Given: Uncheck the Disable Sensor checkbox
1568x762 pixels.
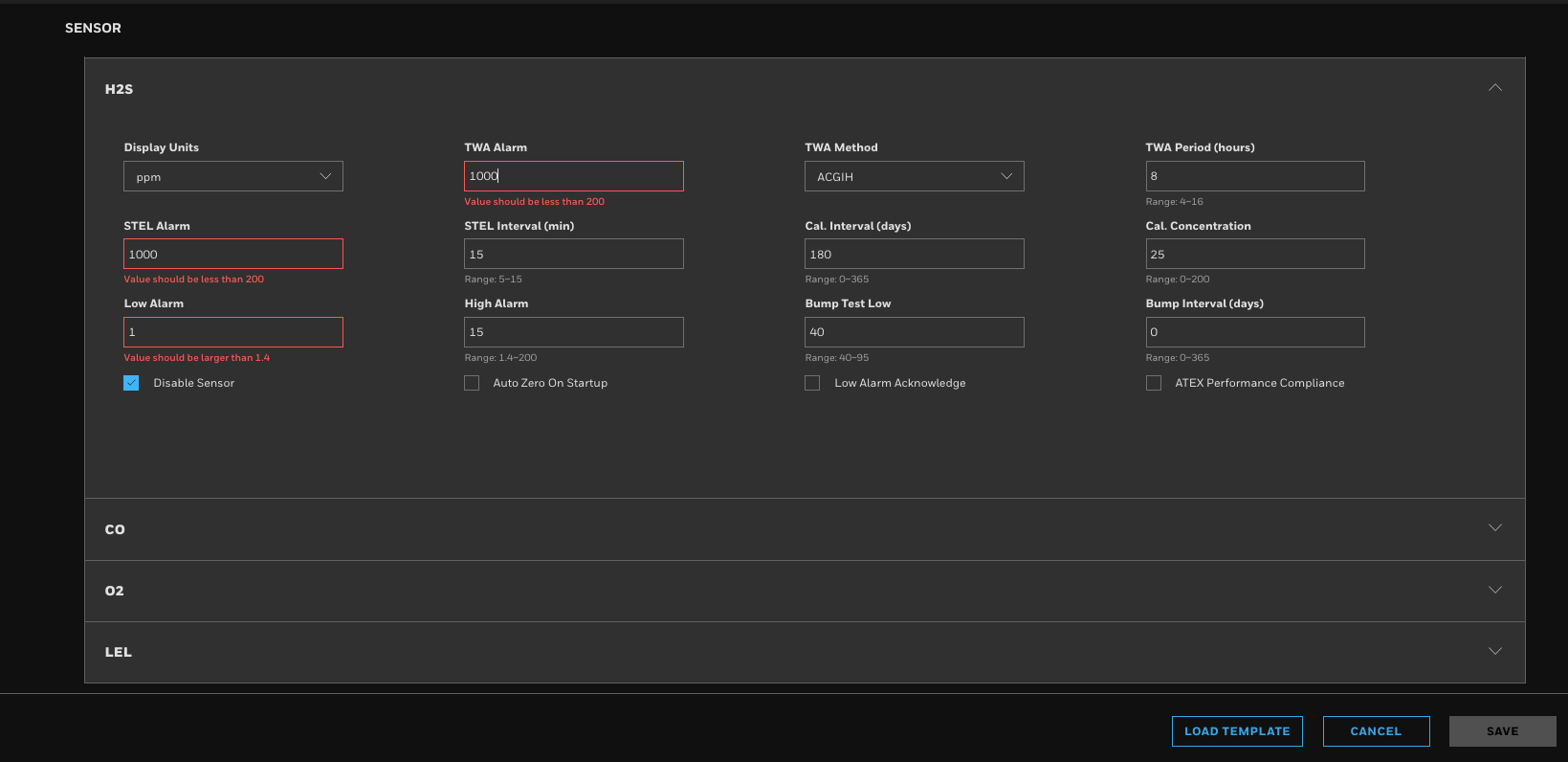Looking at the screenshot, I should [x=132, y=383].
